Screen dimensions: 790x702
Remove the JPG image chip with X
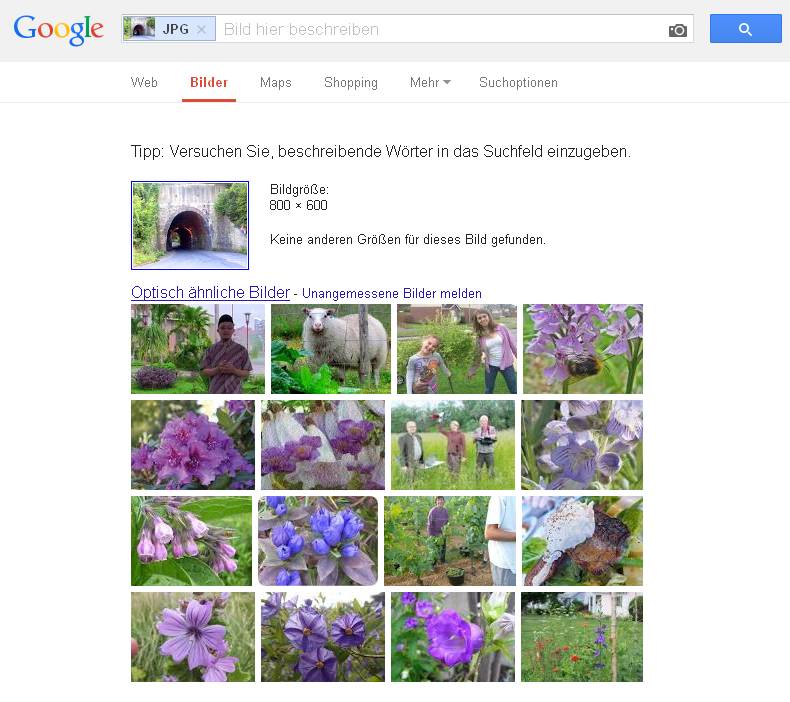pyautogui.click(x=201, y=30)
